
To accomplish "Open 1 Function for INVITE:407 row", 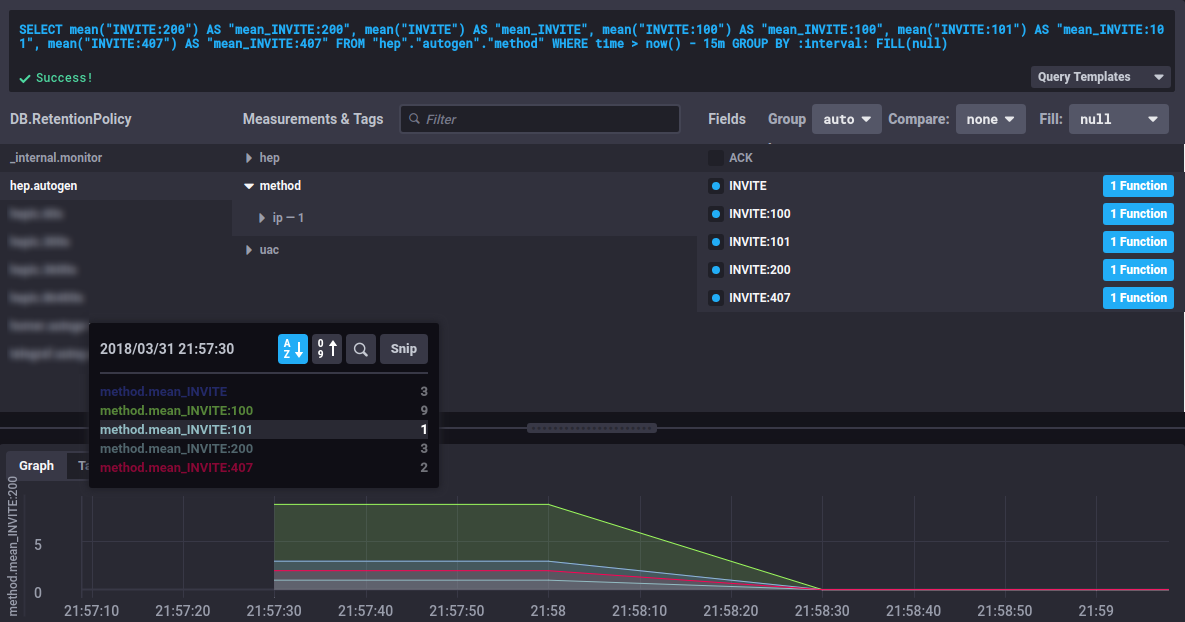I will point(1138,298).
